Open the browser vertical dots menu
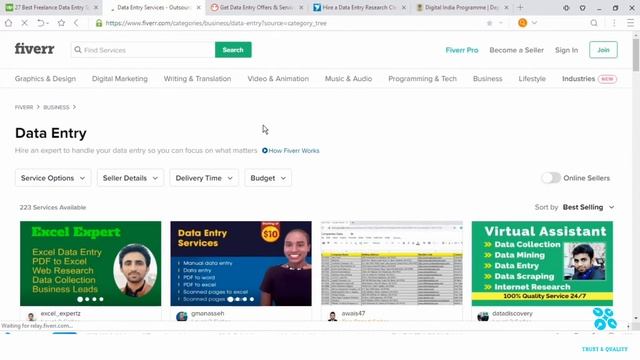640x360 pixels. (x=614, y=23)
